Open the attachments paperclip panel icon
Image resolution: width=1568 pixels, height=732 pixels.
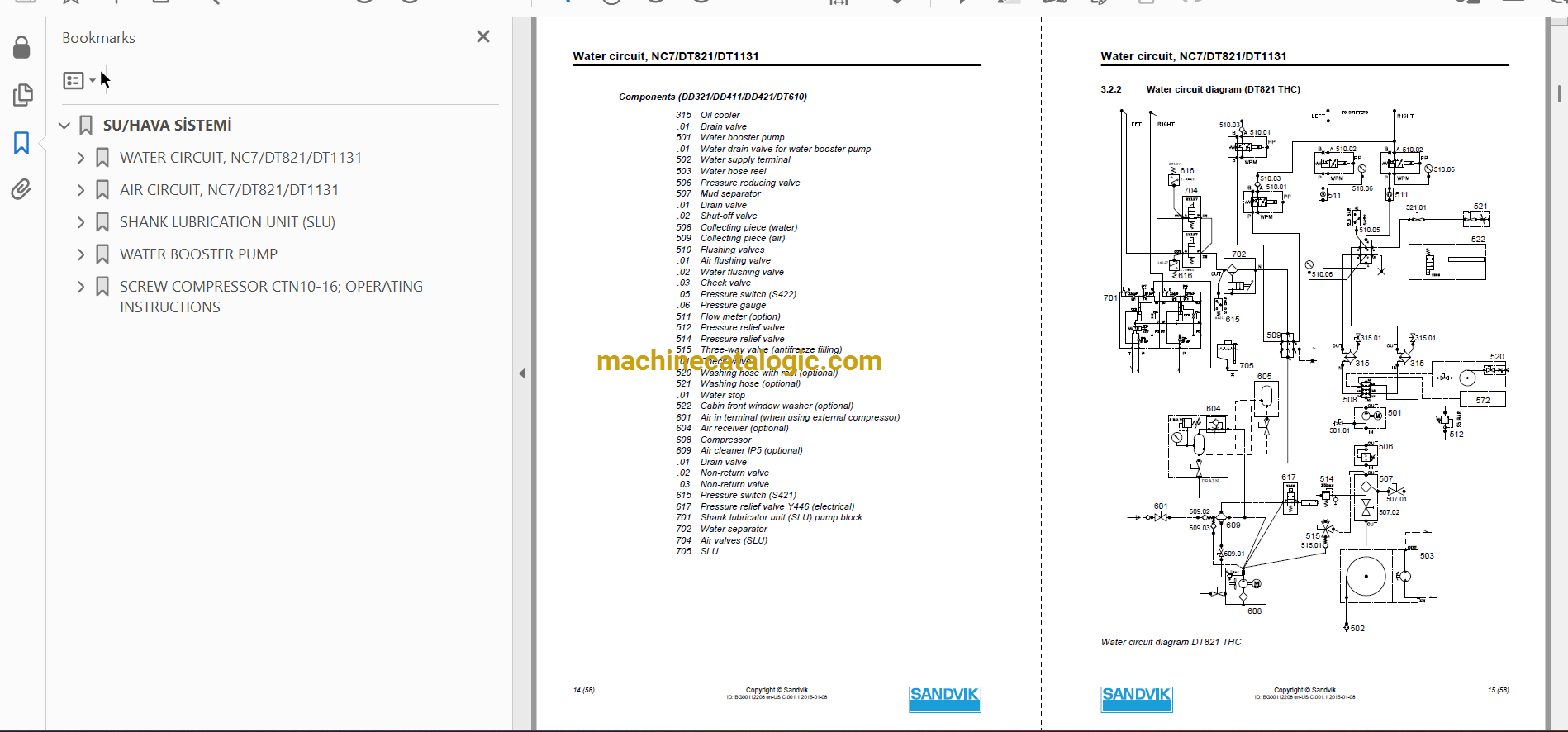pos(21,190)
